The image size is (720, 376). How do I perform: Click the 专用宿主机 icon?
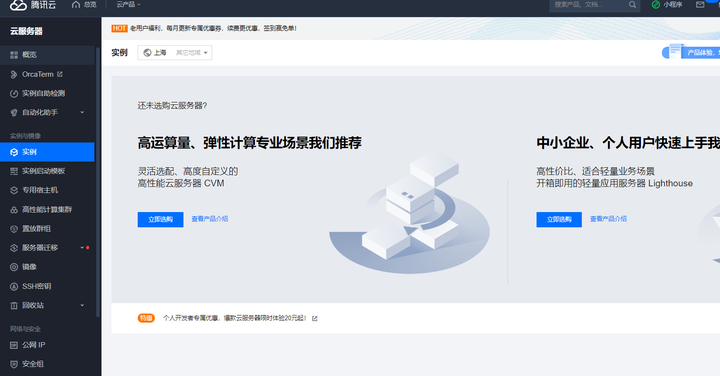(x=14, y=190)
